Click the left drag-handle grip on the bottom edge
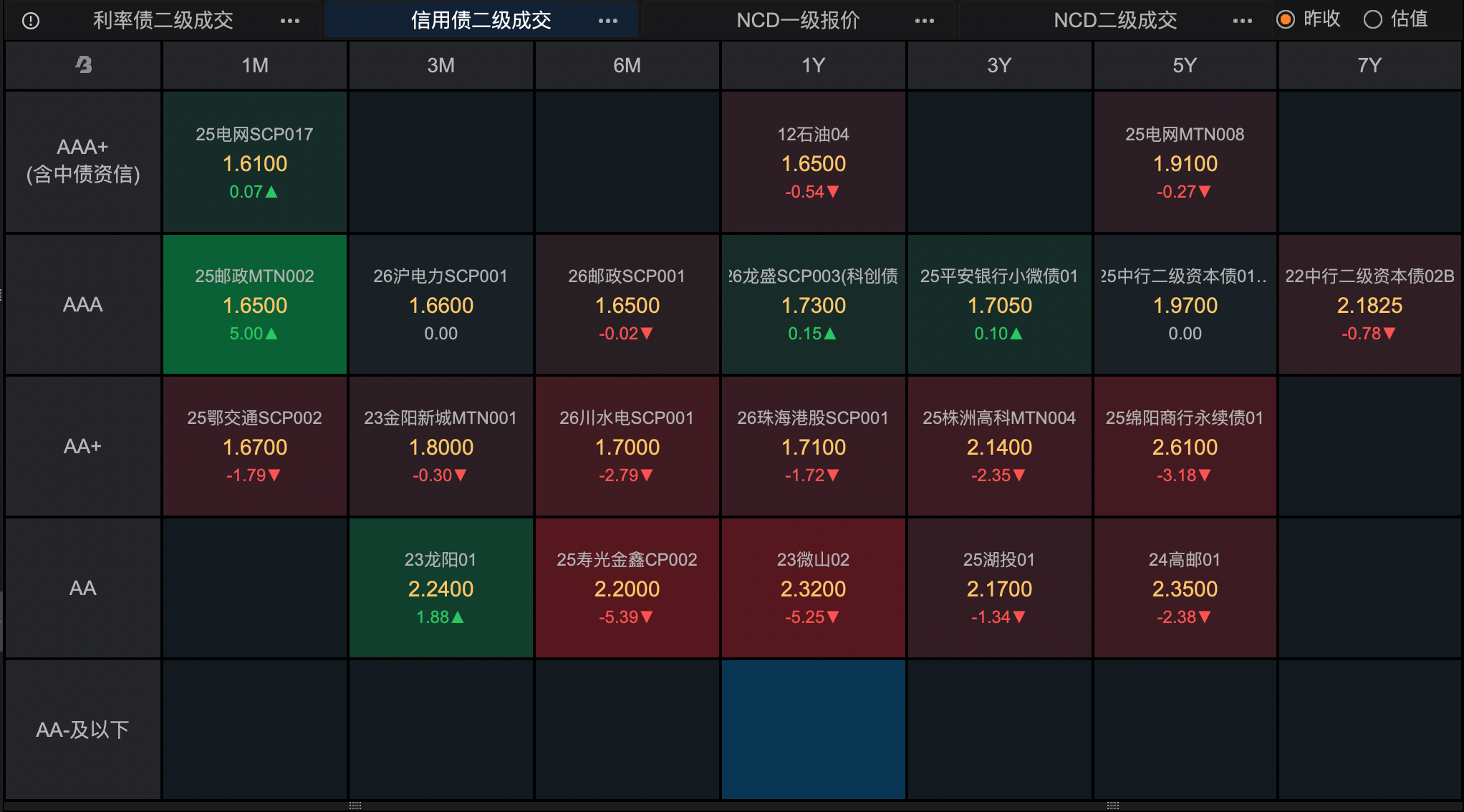Viewport: 1464px width, 812px height. coord(355,806)
